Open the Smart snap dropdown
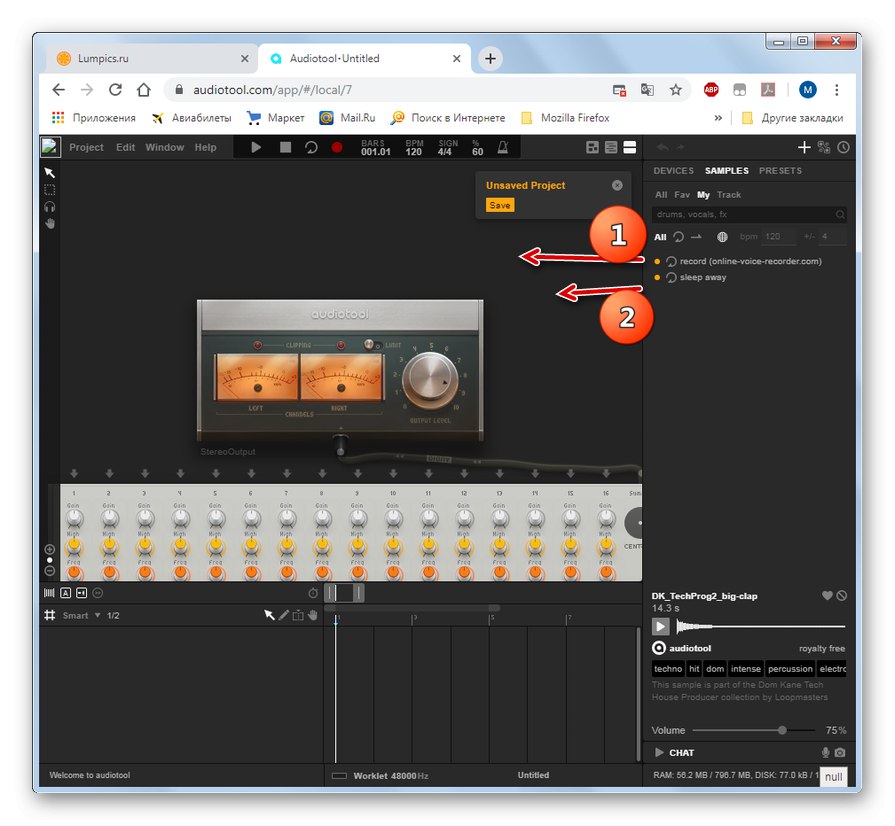Viewport: 895px width, 826px height. tap(80, 616)
